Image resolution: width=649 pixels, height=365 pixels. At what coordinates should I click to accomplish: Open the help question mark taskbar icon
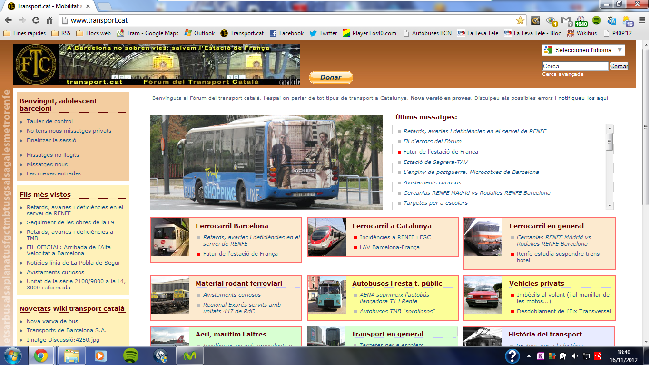point(512,356)
